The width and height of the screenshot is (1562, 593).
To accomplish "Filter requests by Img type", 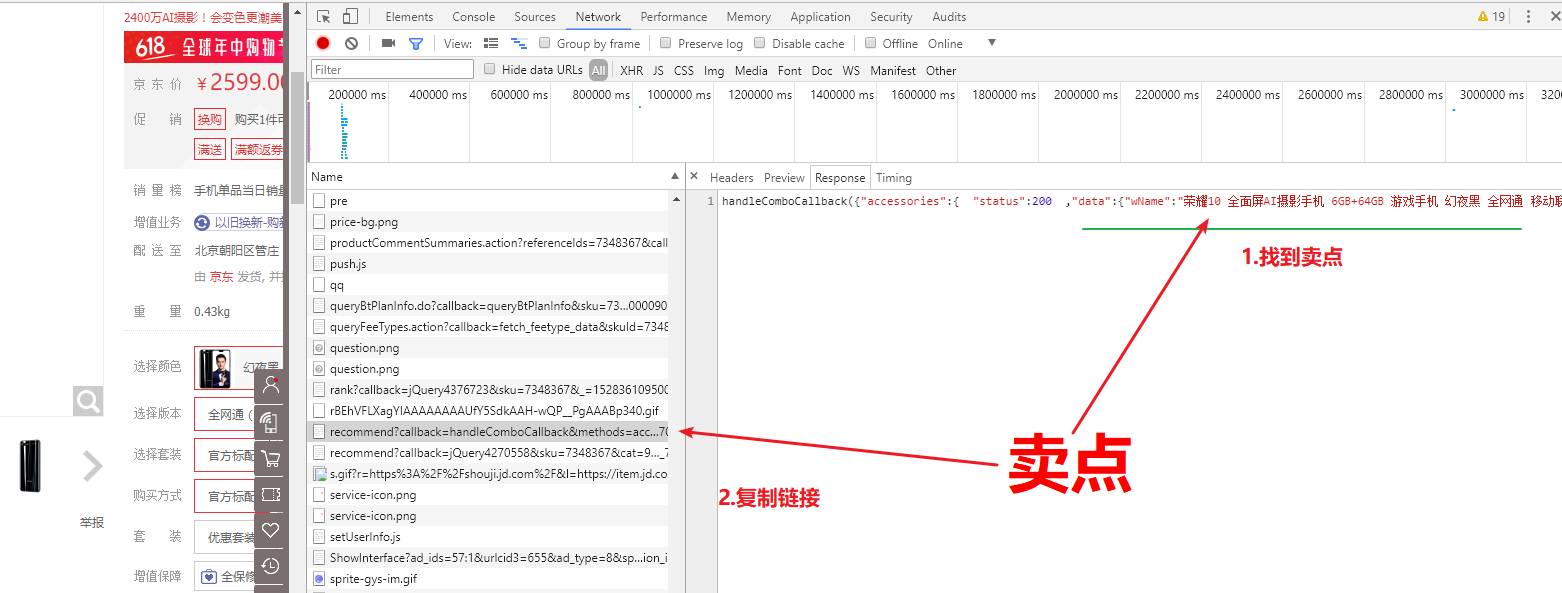I will [x=714, y=70].
